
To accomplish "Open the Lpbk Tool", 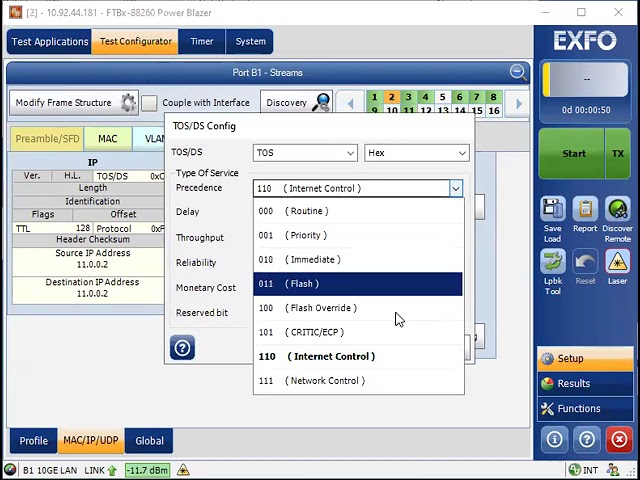I will tap(553, 262).
